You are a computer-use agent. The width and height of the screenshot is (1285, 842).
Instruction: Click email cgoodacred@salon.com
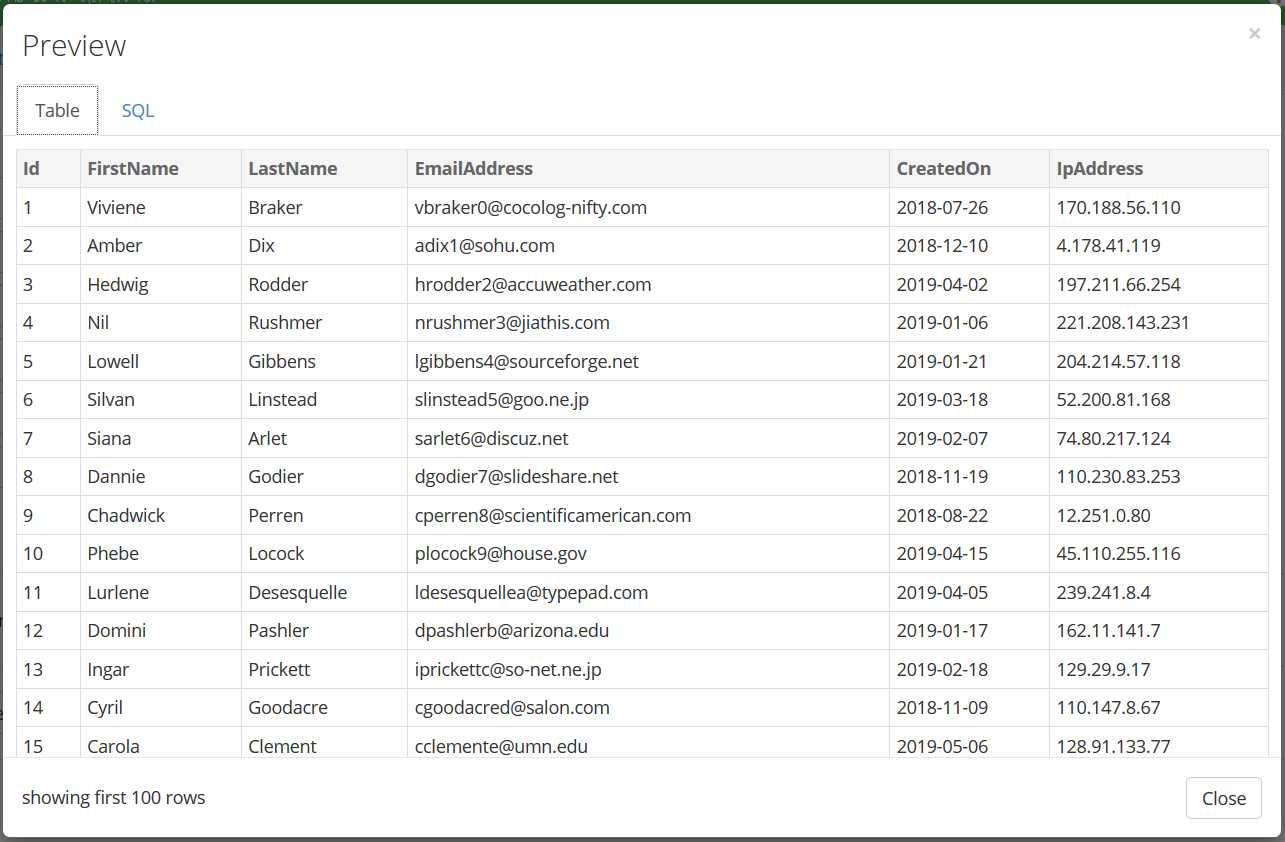[512, 708]
